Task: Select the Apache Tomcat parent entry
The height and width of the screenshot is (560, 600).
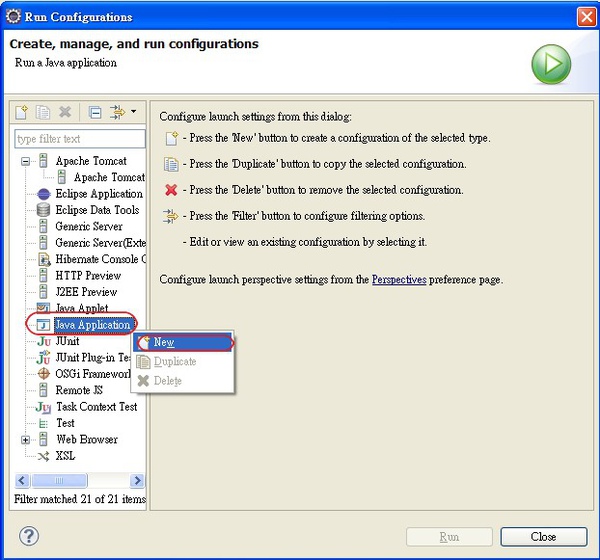Action: click(91, 161)
